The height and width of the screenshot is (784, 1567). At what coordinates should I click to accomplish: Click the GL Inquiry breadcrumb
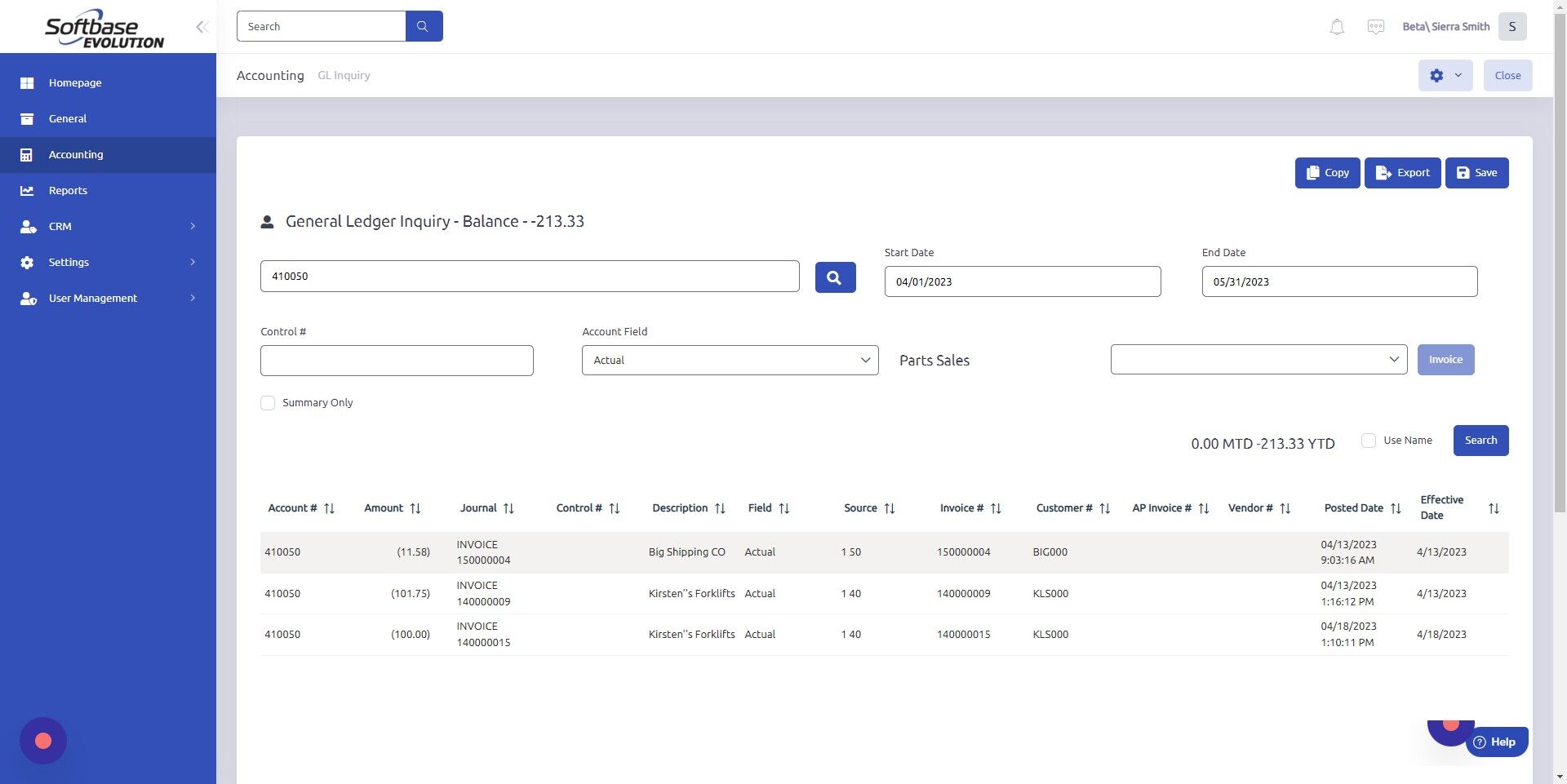[344, 75]
